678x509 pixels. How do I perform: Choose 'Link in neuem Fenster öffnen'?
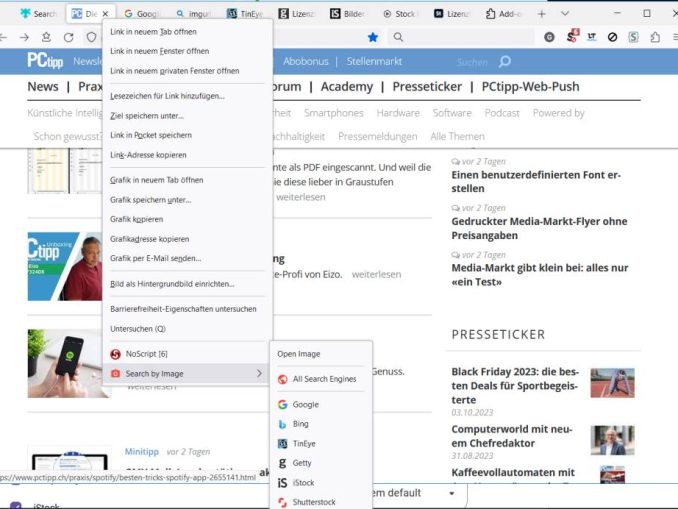(188, 51)
